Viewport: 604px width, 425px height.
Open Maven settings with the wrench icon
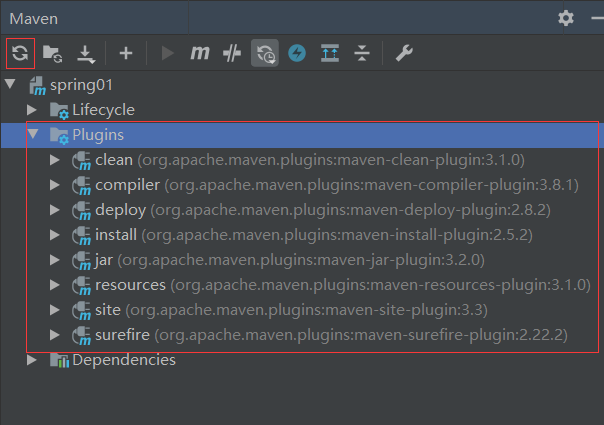coord(404,53)
